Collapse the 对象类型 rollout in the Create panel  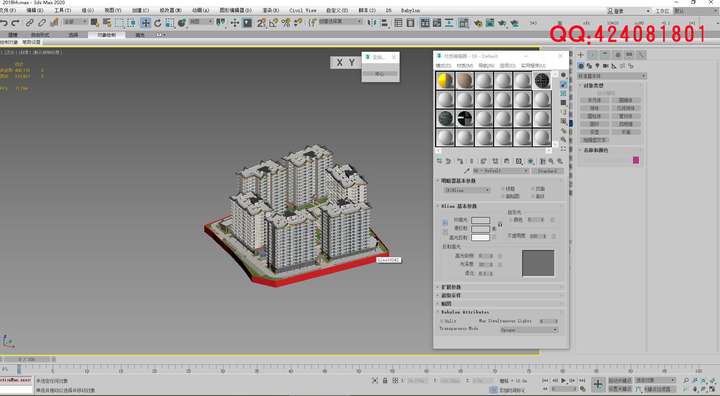point(612,85)
